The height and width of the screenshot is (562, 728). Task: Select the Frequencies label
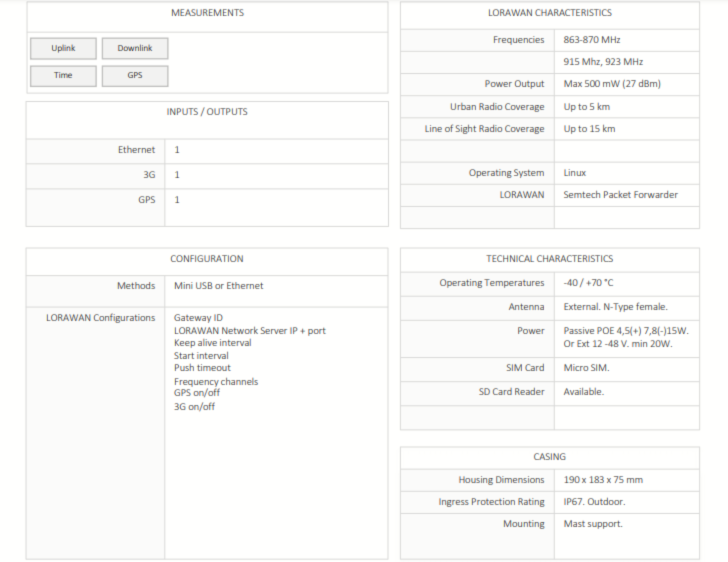point(519,40)
